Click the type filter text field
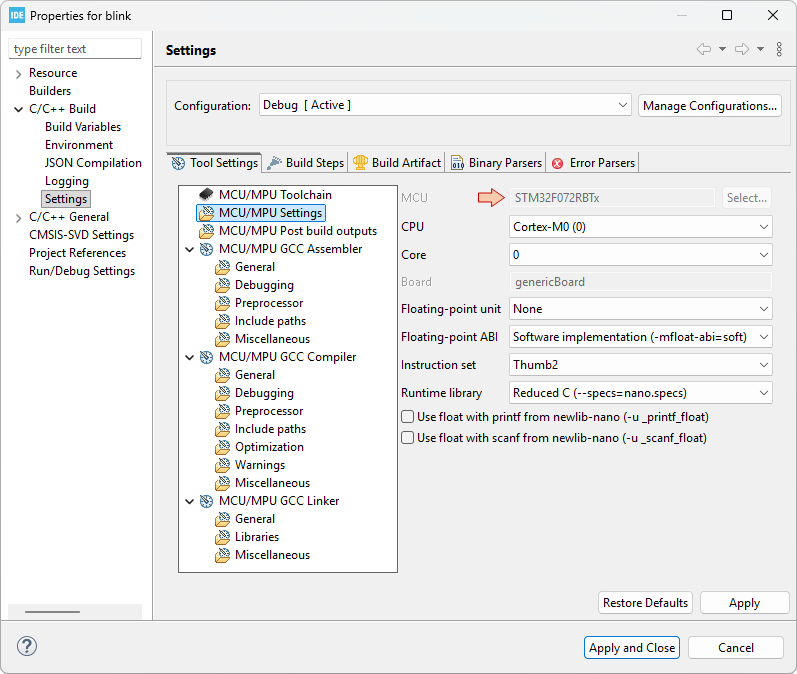 point(75,49)
